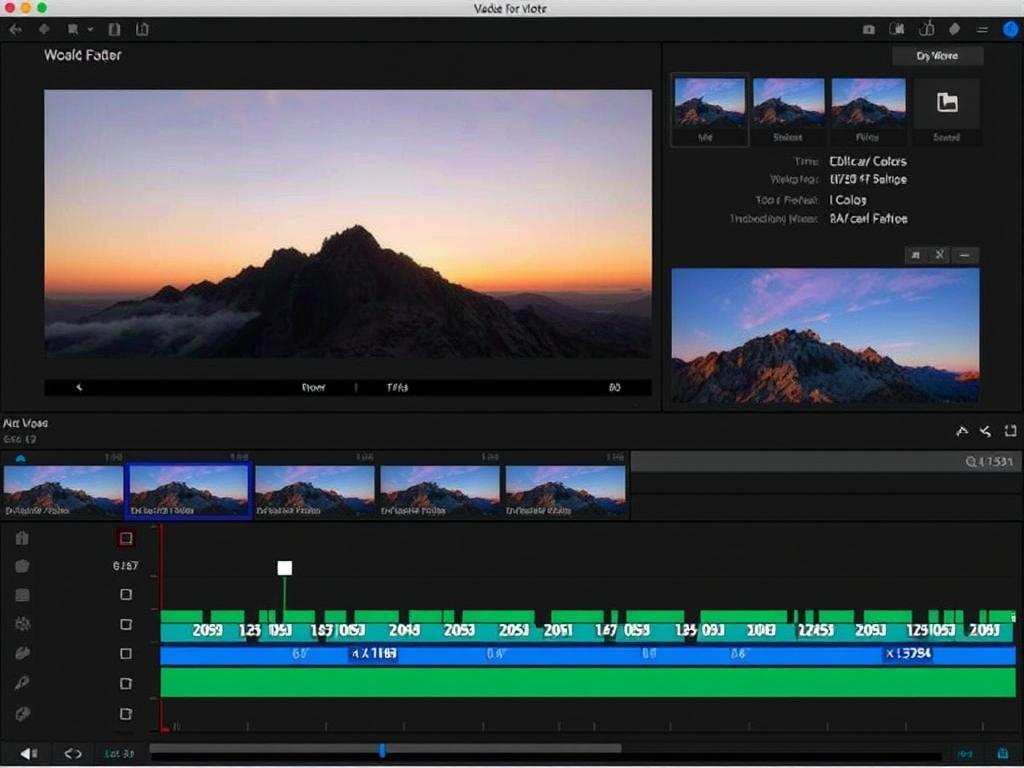
Task: Click the snapping arrow icon near the timeline toolbar
Action: click(962, 431)
